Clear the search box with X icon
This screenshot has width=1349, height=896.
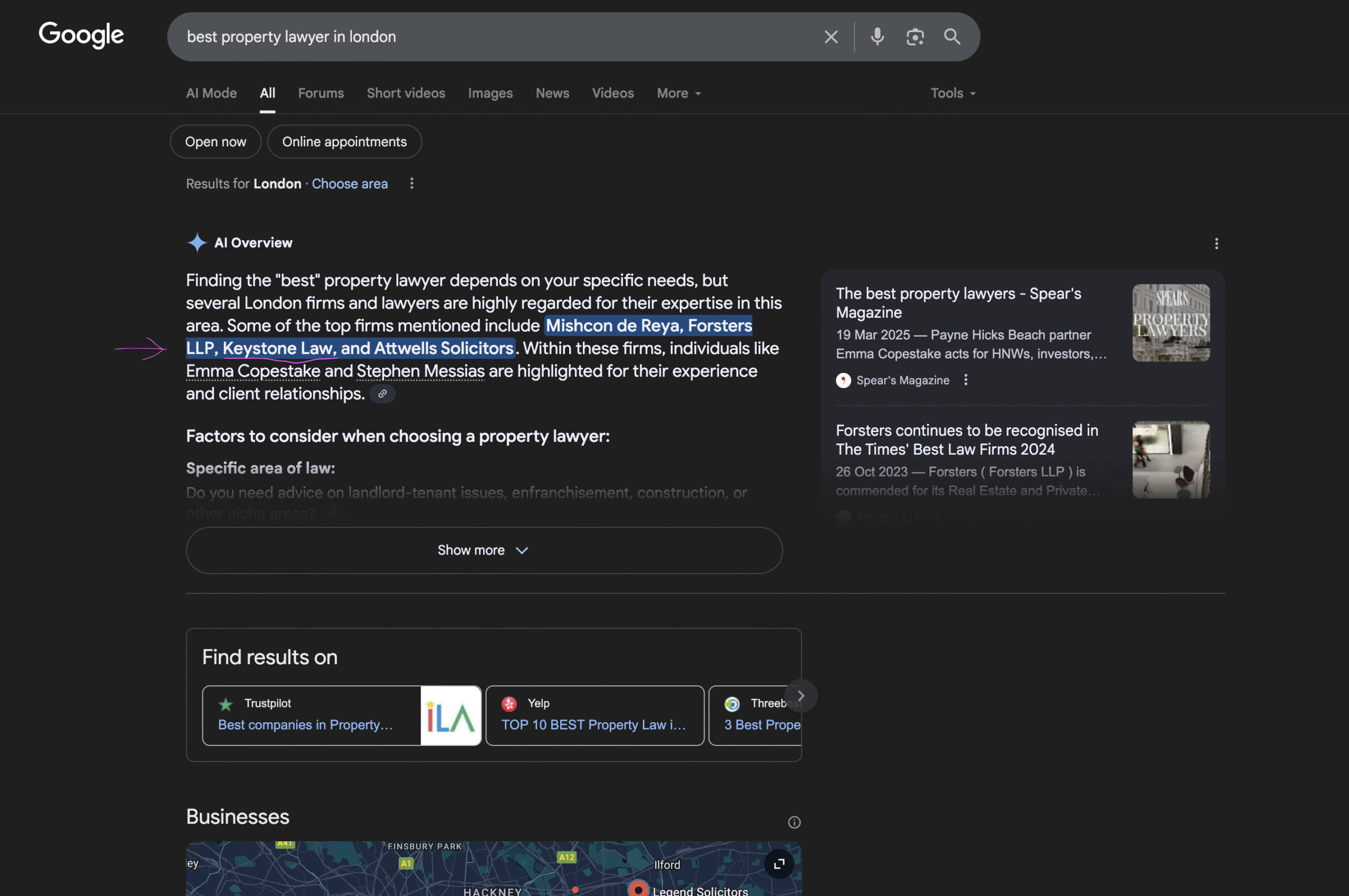830,37
